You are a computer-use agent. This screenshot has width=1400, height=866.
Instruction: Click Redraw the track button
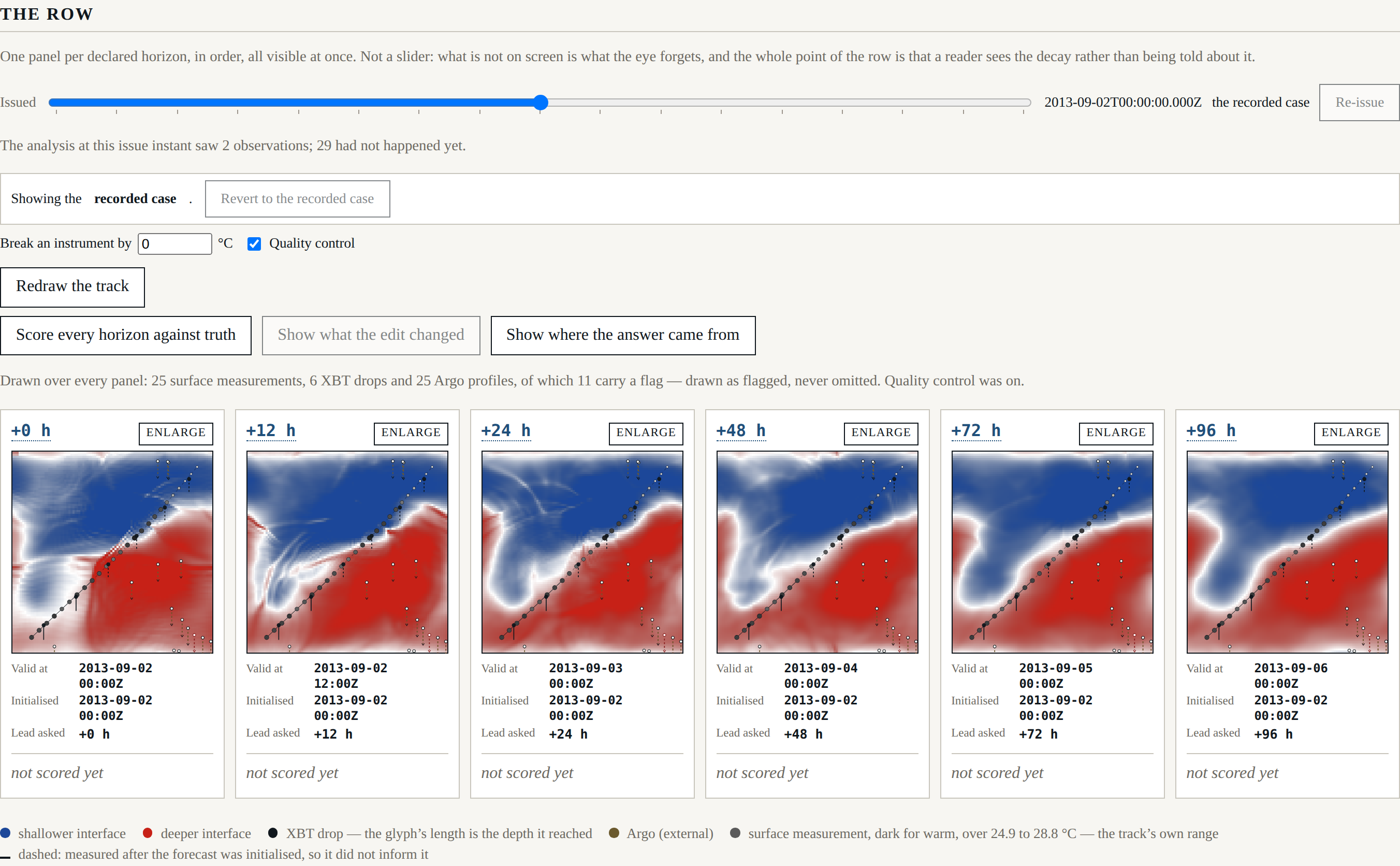click(72, 287)
